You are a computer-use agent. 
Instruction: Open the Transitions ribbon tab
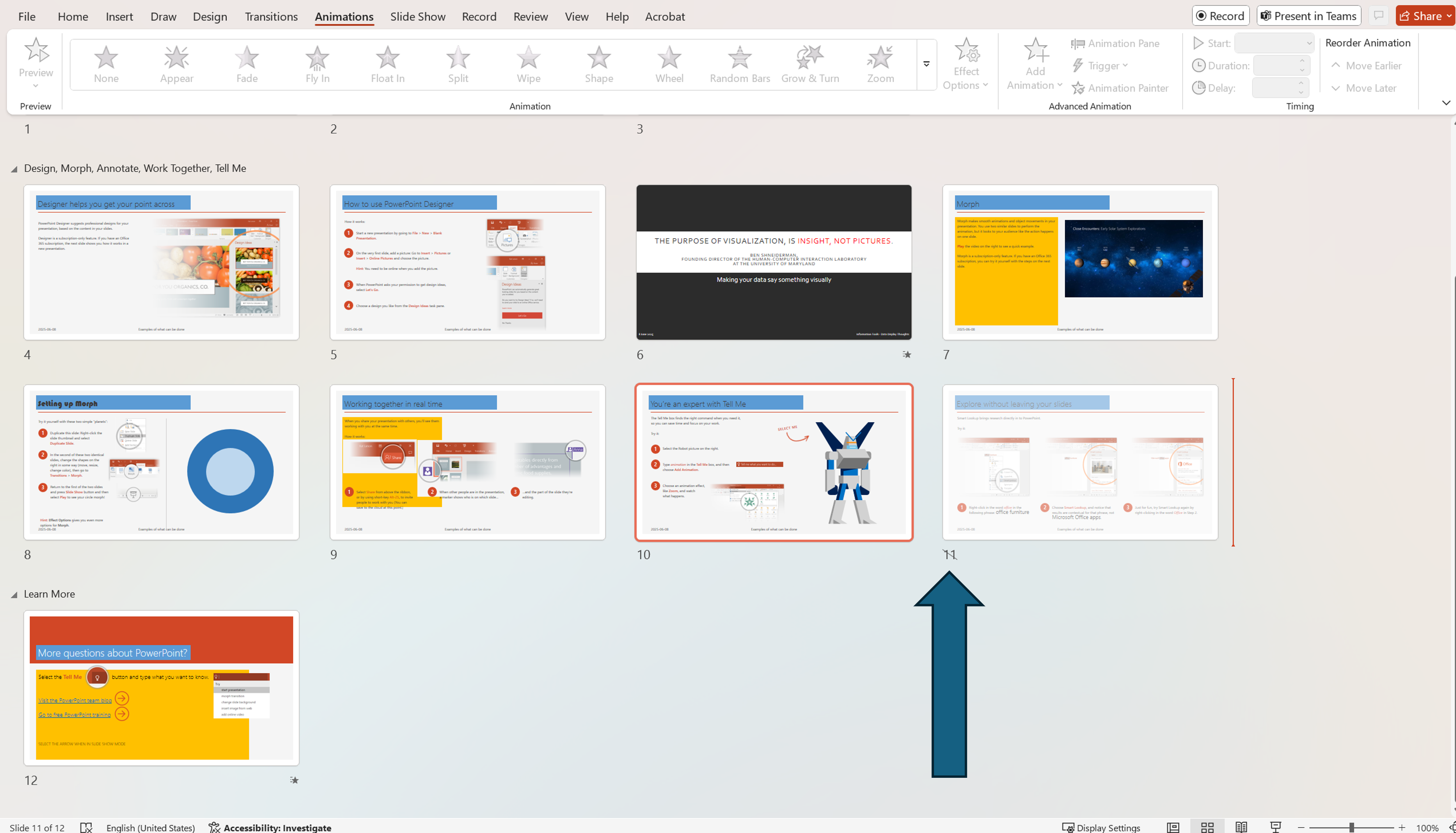[271, 16]
